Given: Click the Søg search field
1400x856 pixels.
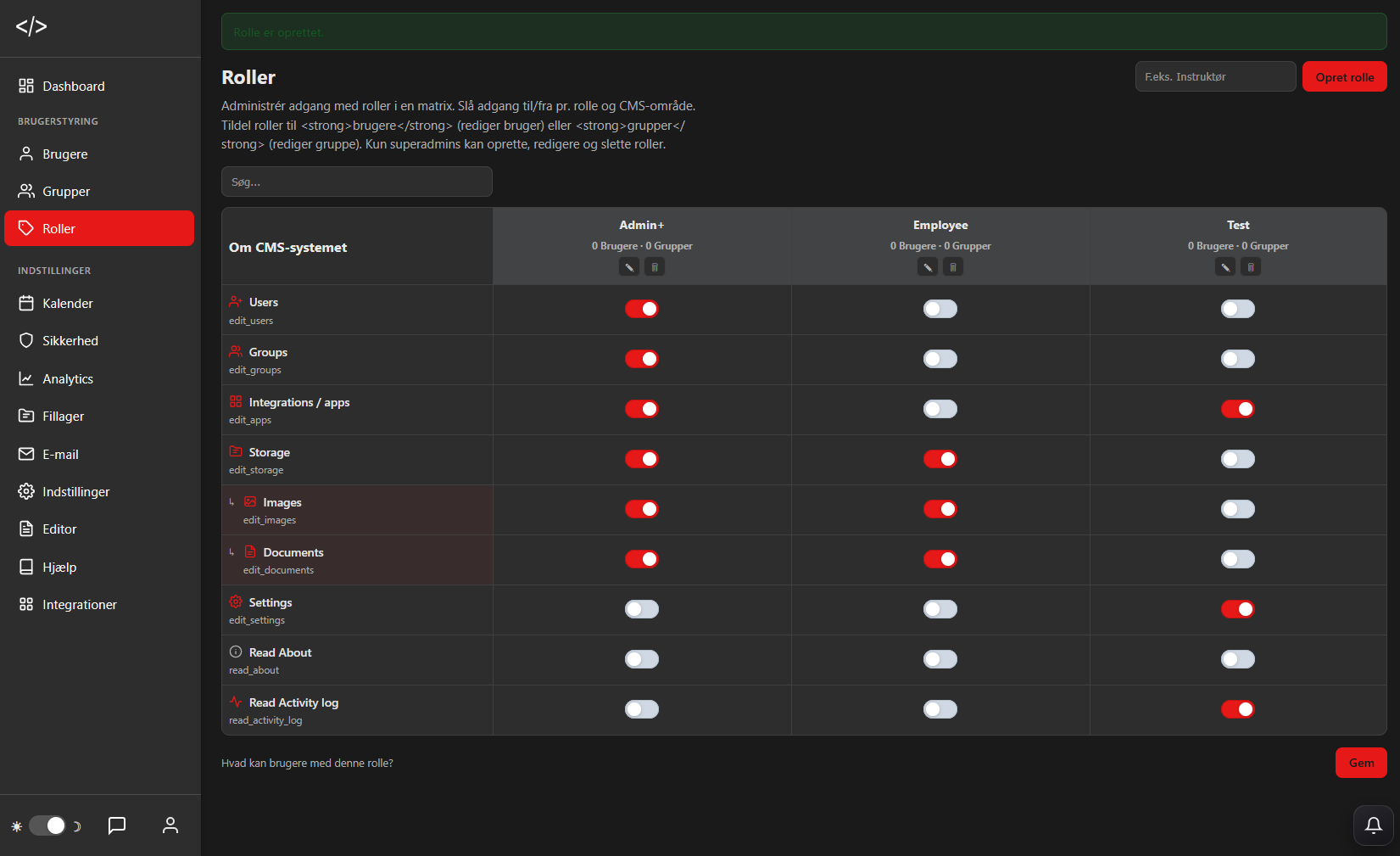Looking at the screenshot, I should click(x=357, y=182).
